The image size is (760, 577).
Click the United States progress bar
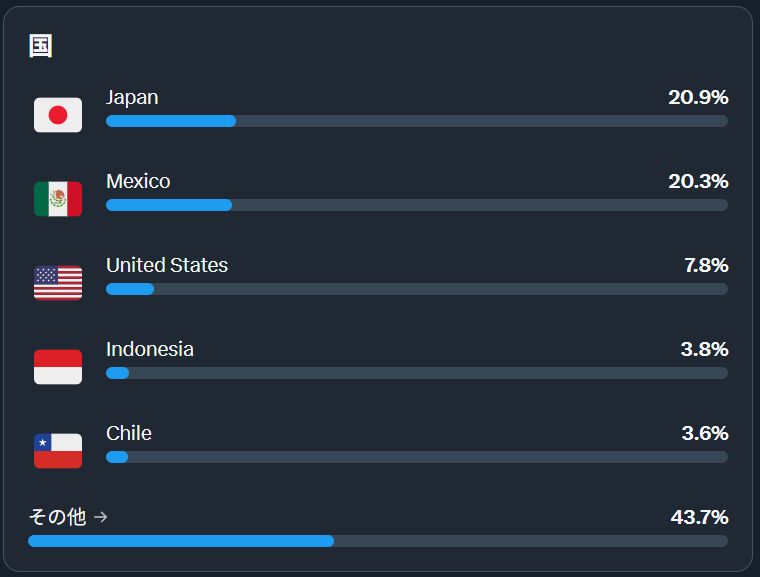[x=416, y=289]
